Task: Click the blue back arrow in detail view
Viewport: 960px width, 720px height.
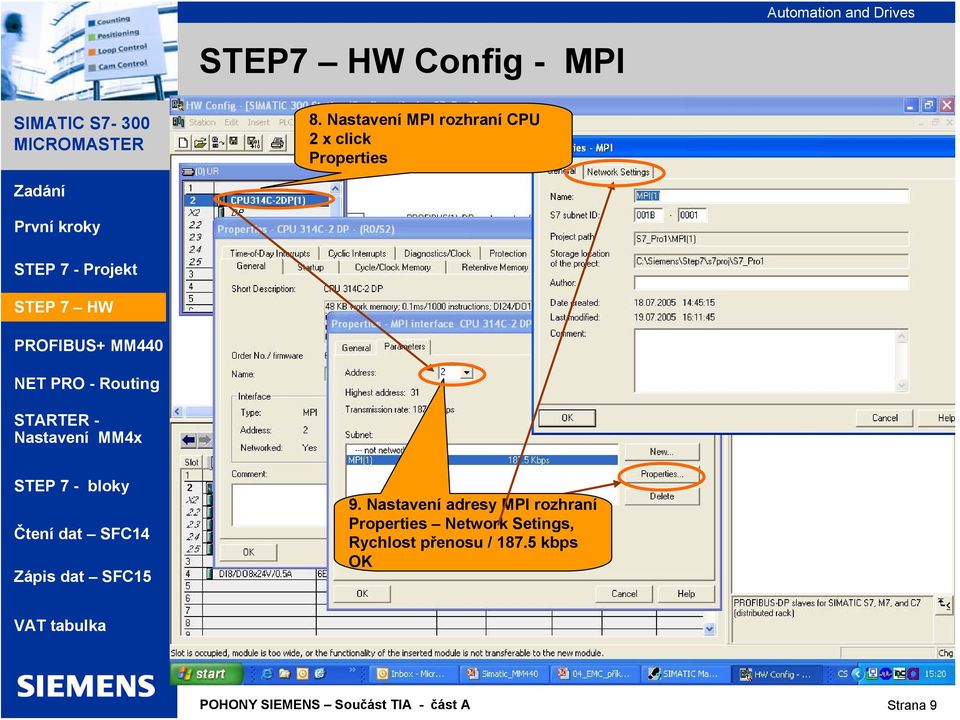Action: pyautogui.click(x=189, y=440)
